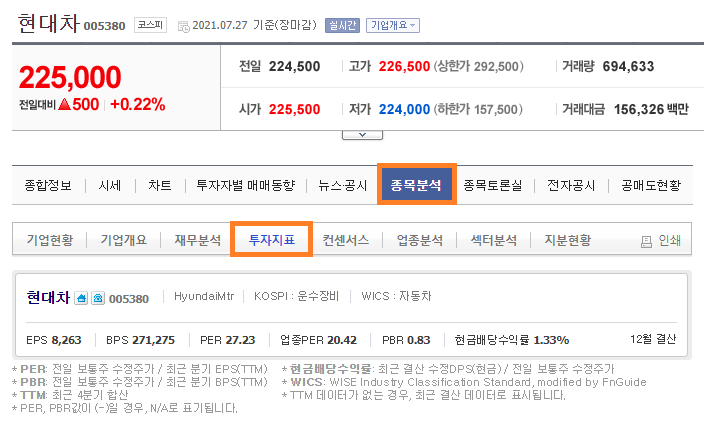The image size is (704, 424).
Task: Click the printer icon beside 인쇄
Action: 646,242
